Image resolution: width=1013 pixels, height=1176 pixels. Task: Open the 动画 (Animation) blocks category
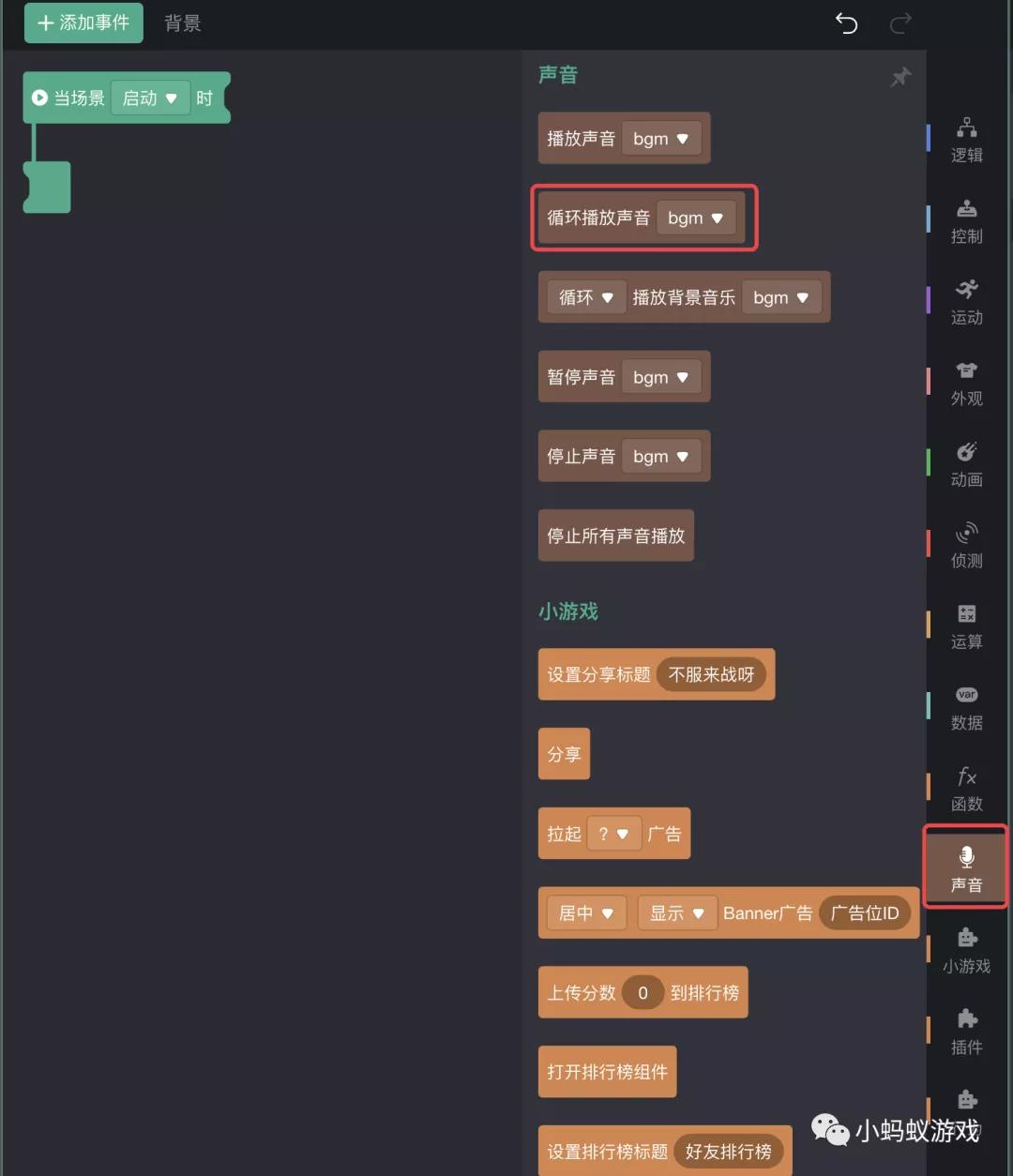(966, 463)
